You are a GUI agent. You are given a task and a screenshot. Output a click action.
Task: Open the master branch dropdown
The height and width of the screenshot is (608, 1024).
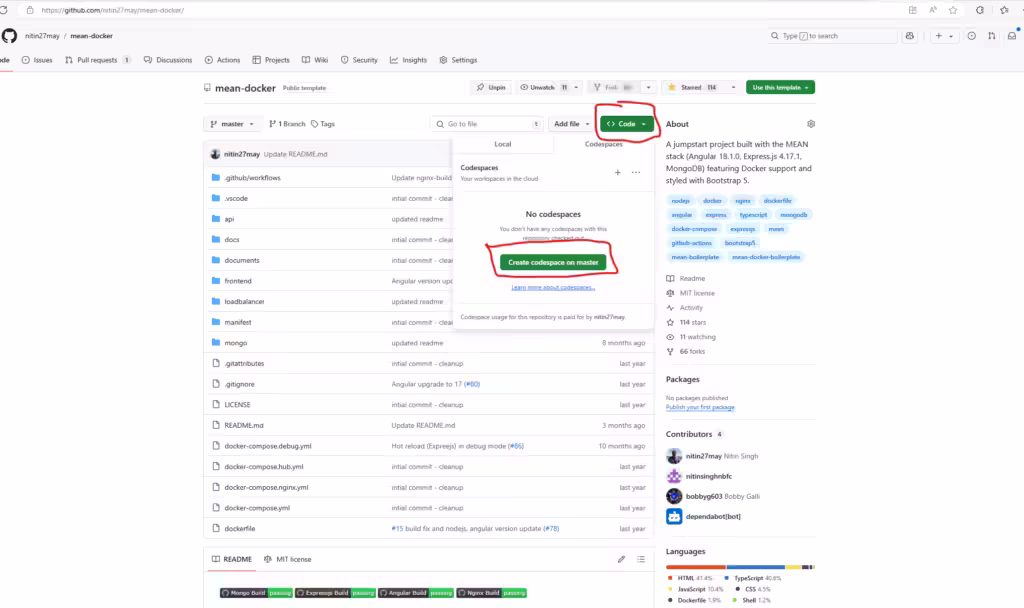pos(232,123)
